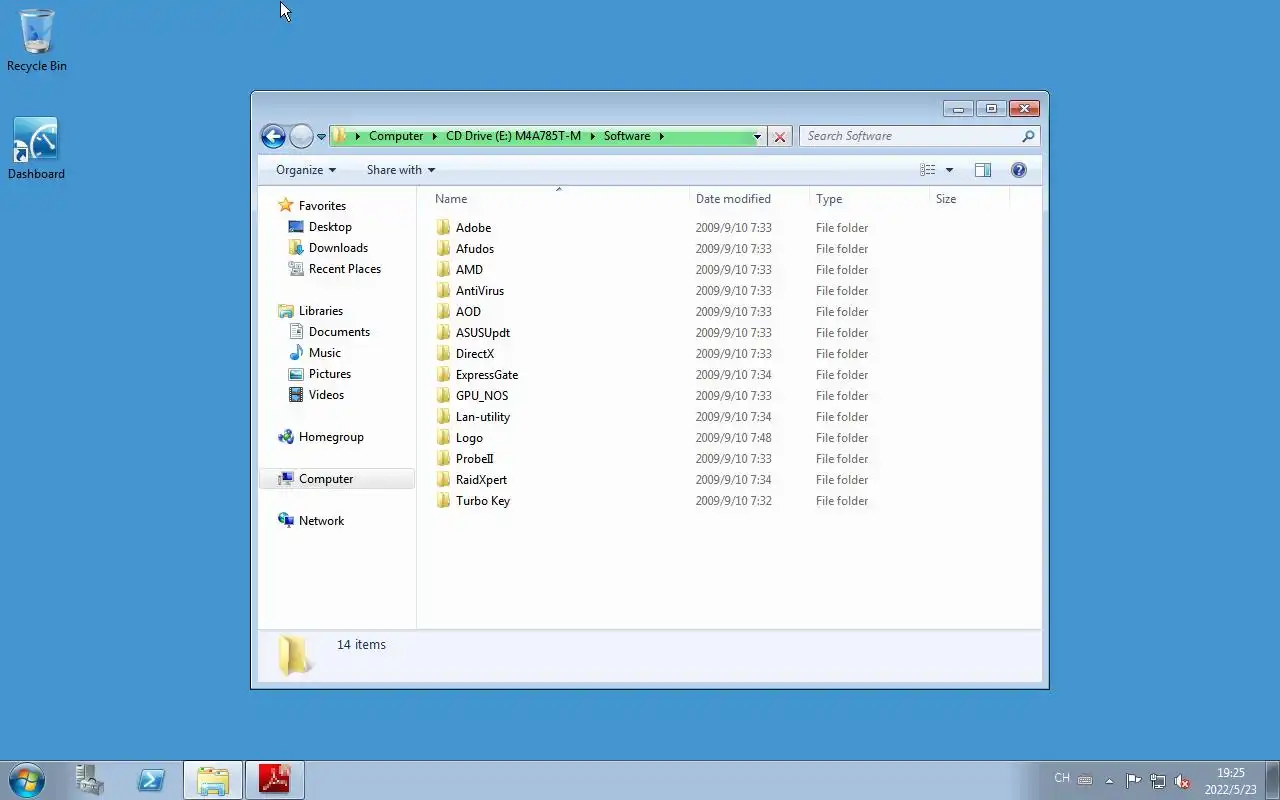The image size is (1280, 800).
Task: Select CD Drive (E:) M4A785T-M breadcrumb
Action: pyautogui.click(x=513, y=136)
